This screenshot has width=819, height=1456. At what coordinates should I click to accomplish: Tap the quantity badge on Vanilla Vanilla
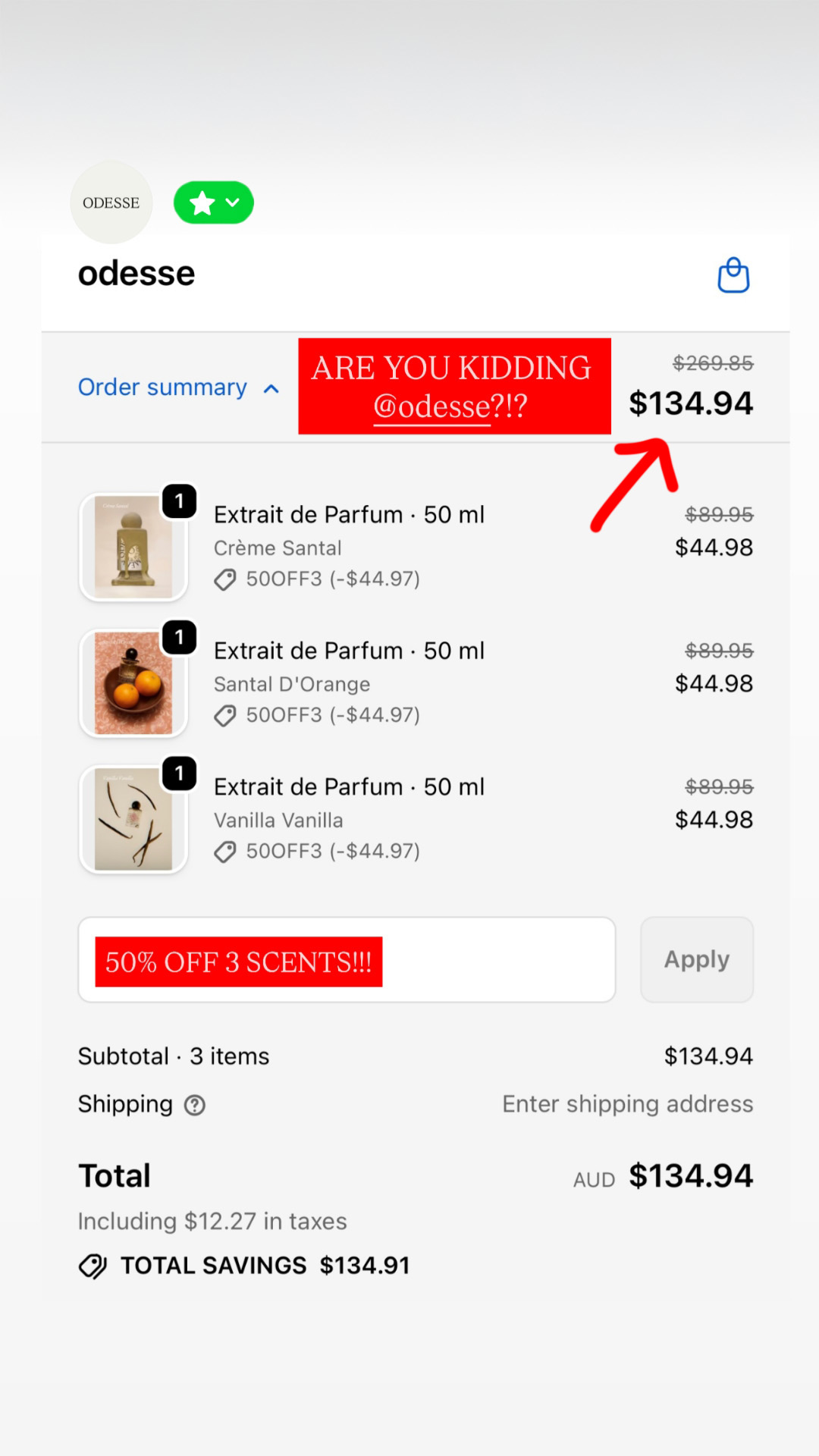(x=180, y=773)
